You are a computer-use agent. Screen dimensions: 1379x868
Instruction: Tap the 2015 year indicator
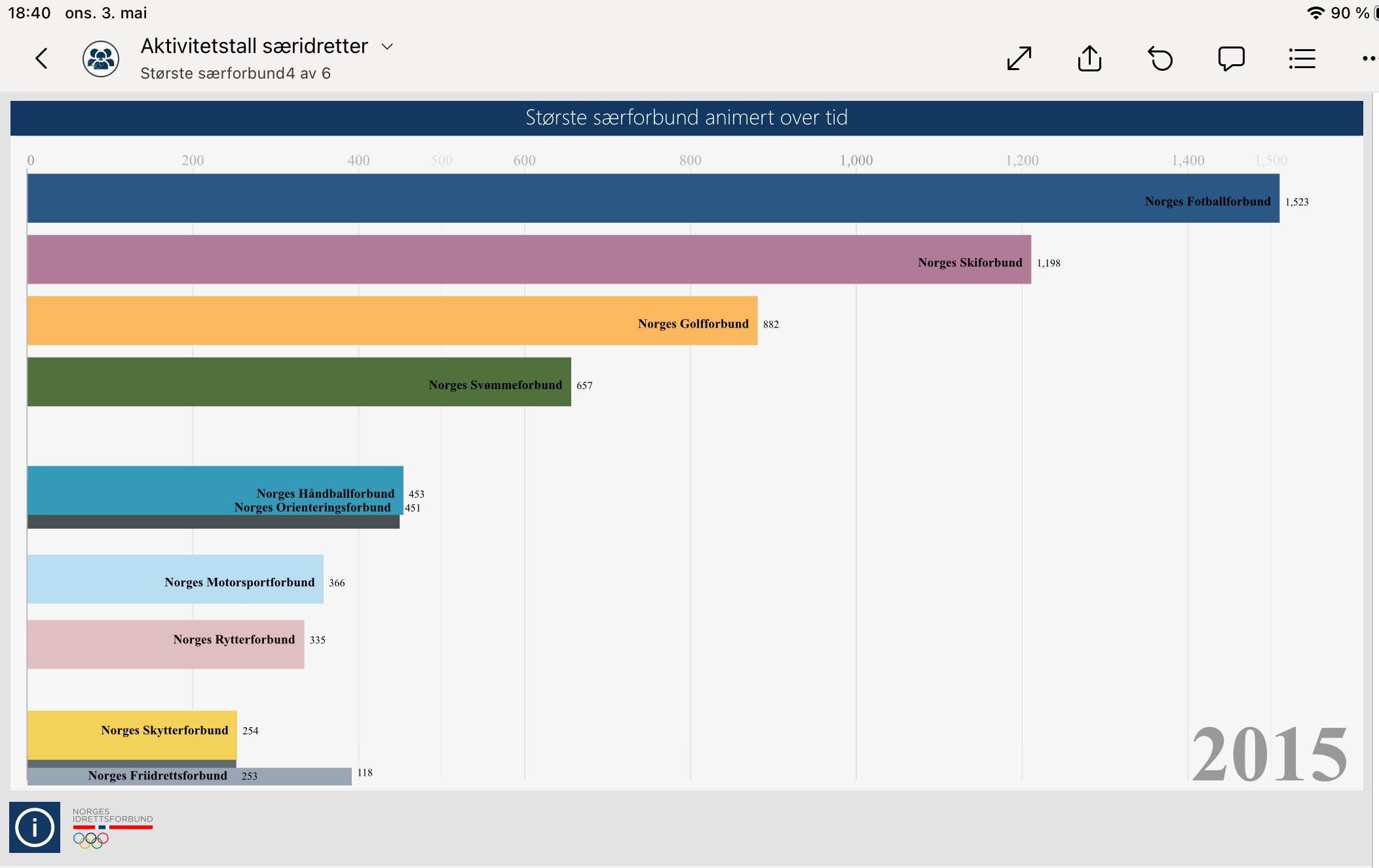pos(1269,755)
